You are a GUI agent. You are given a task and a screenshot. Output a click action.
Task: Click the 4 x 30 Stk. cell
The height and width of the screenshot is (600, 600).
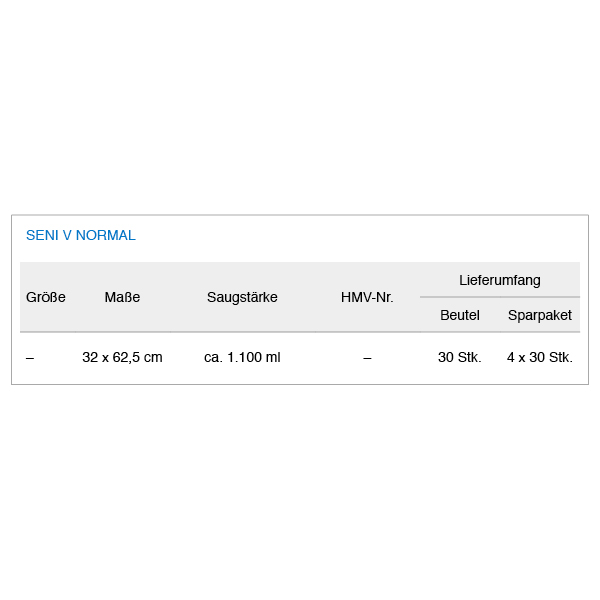pos(540,357)
